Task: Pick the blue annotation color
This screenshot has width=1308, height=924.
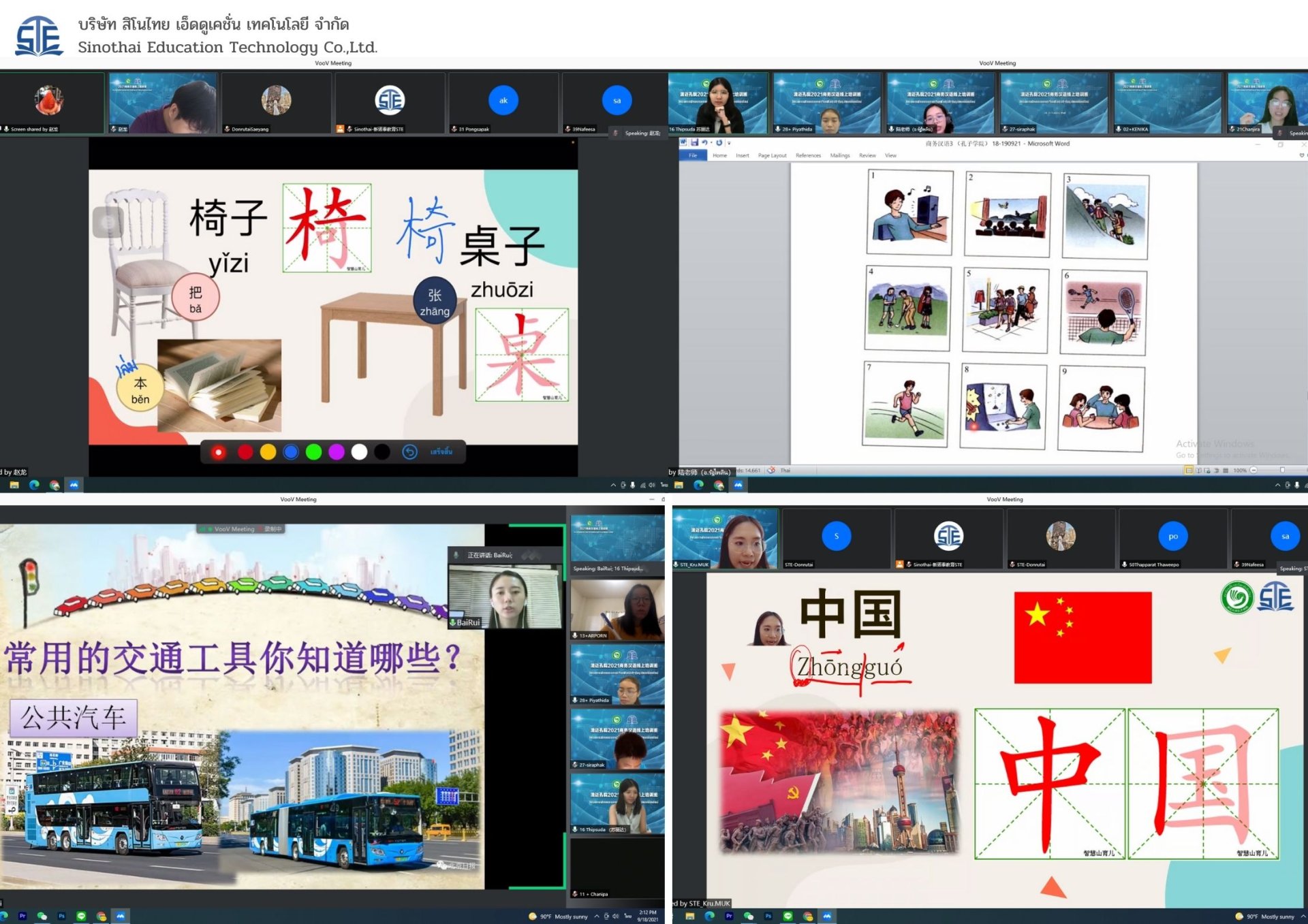Action: tap(291, 452)
